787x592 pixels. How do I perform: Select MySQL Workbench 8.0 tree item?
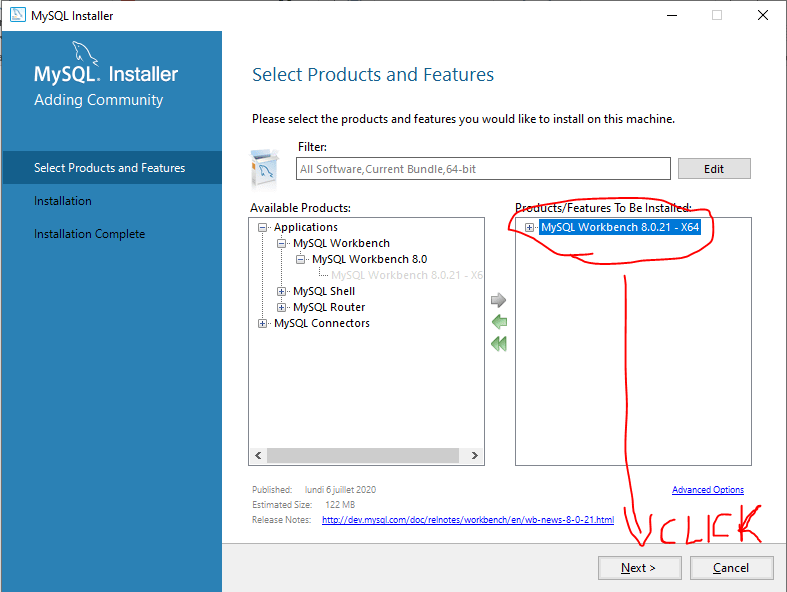[369, 259]
